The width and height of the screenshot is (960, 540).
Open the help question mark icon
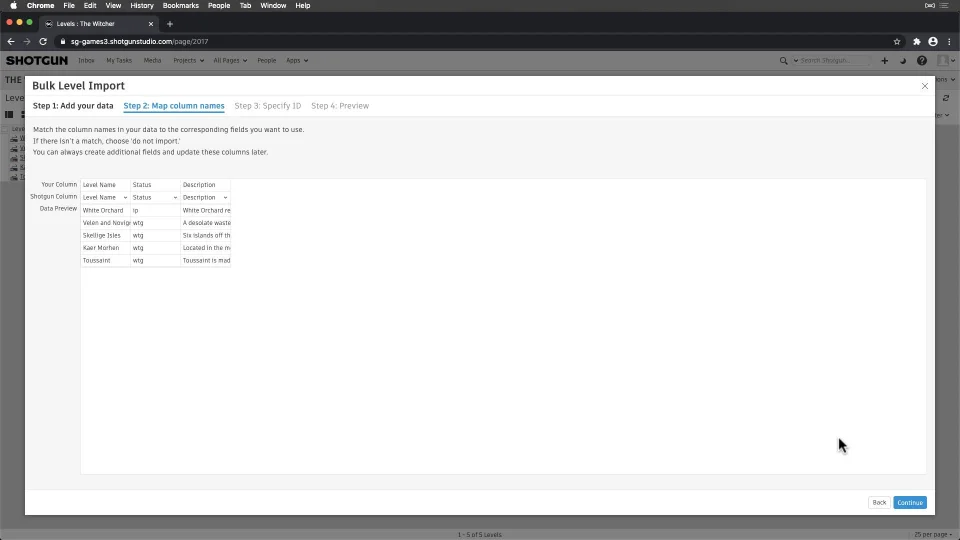[921, 61]
